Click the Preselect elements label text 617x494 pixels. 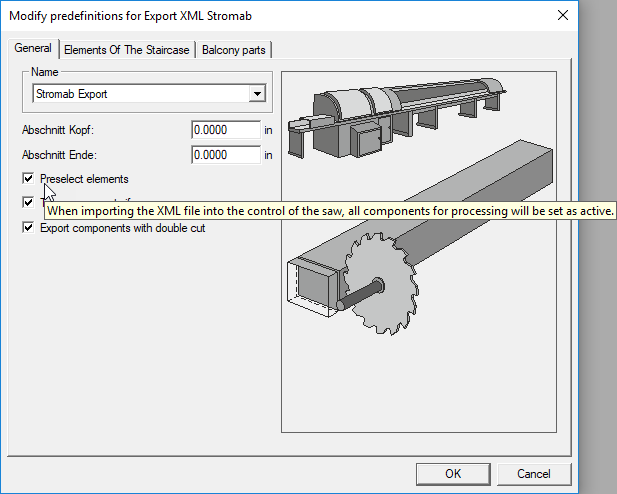84,179
